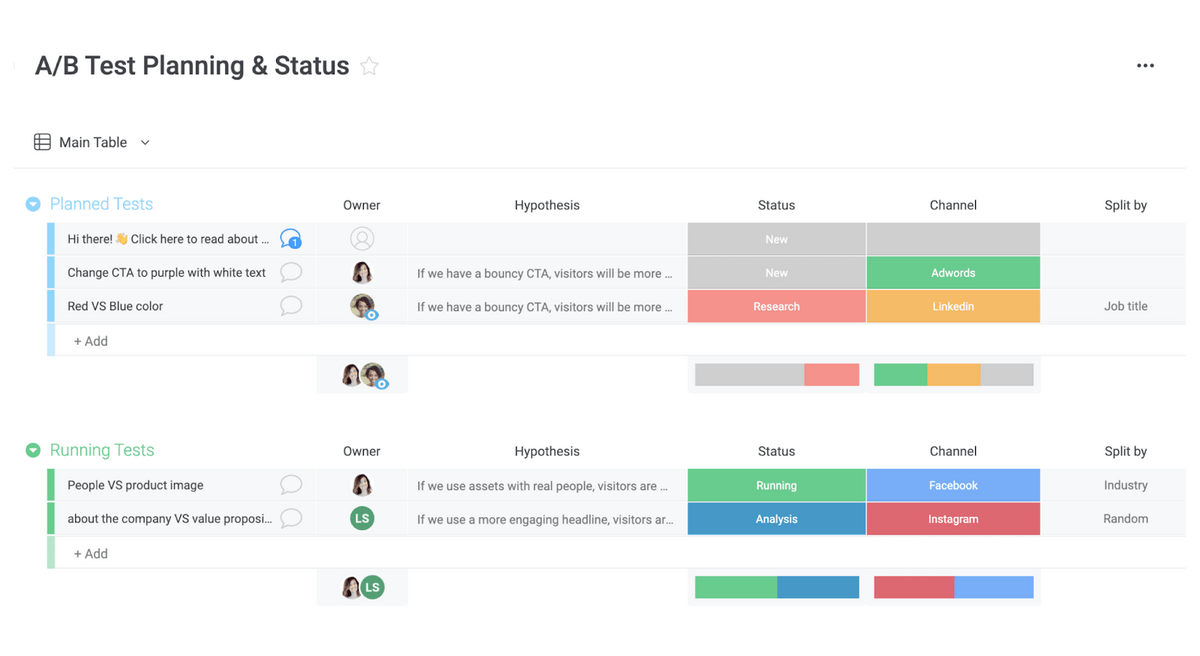Collapse the Planned Tests group
Viewport: 1200px width, 656px height.
coord(33,204)
